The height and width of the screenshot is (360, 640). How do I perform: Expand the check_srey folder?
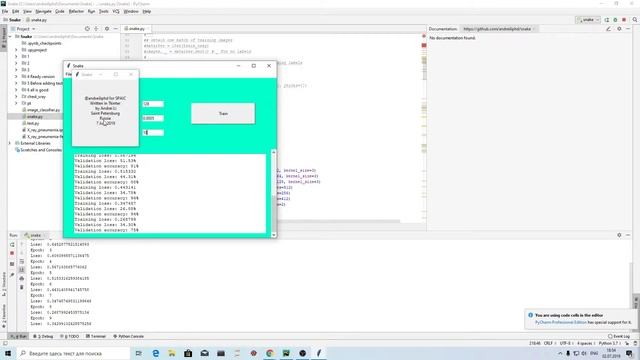pyautogui.click(x=16, y=97)
